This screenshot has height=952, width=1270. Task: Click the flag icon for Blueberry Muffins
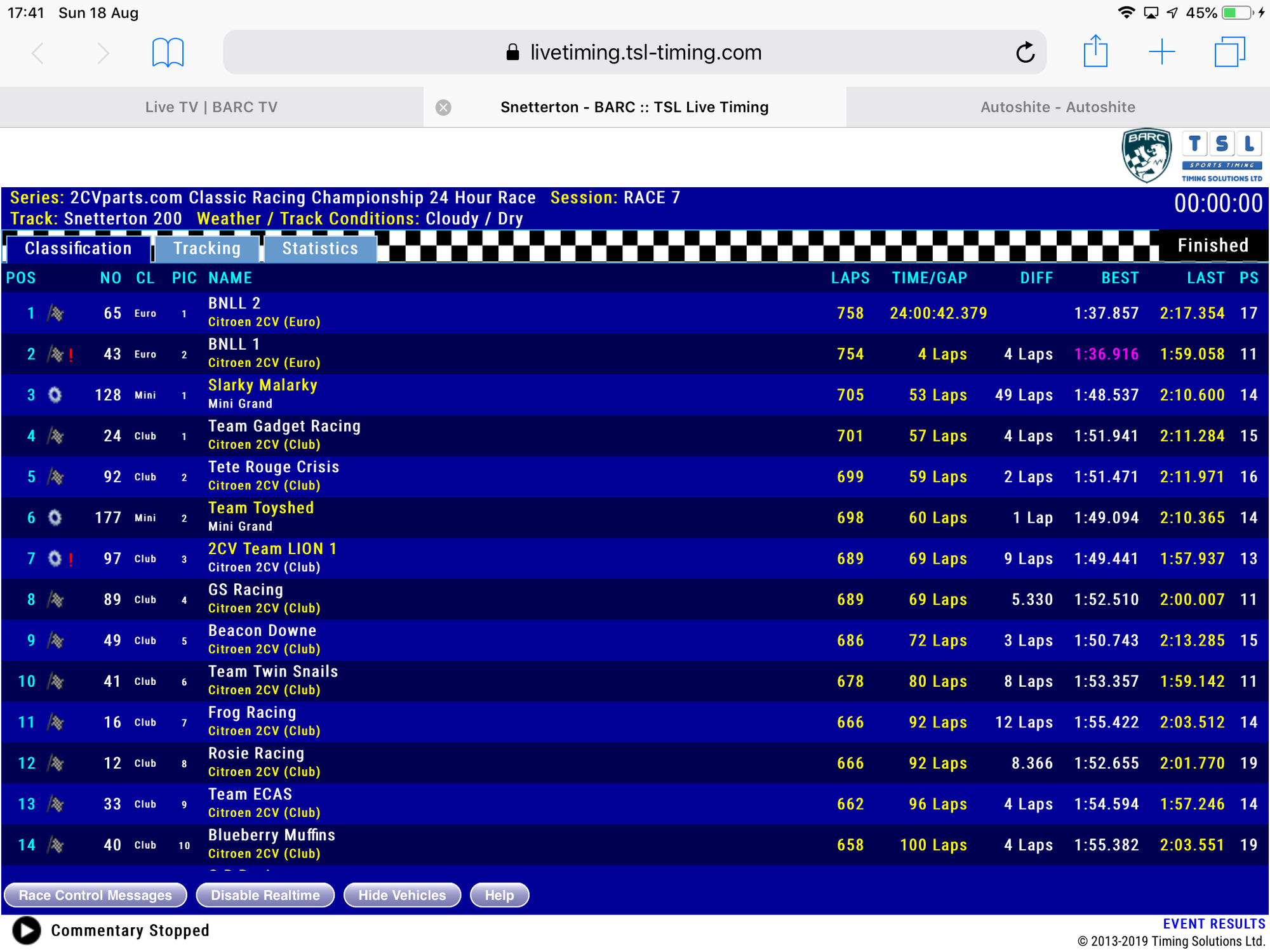click(56, 845)
